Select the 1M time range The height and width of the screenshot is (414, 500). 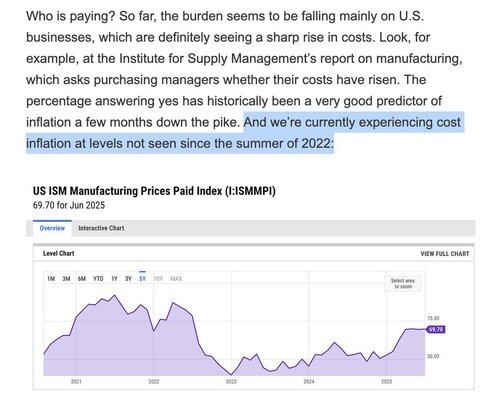point(51,279)
